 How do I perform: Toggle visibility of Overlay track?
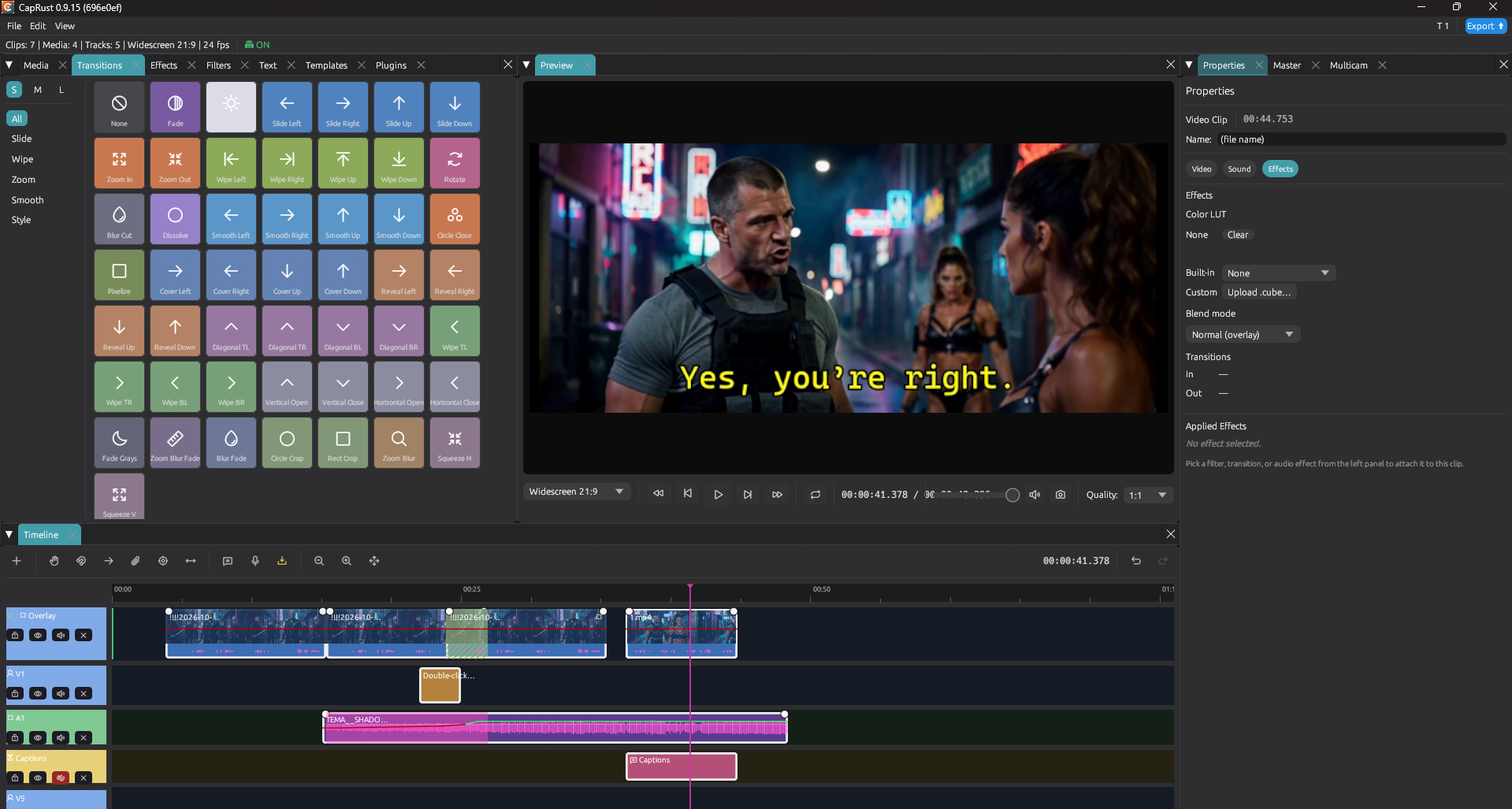point(38,635)
